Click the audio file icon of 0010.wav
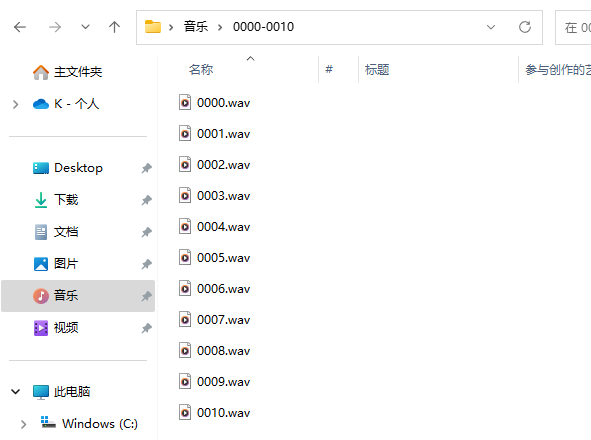Image resolution: width=591 pixels, height=440 pixels. [185, 412]
